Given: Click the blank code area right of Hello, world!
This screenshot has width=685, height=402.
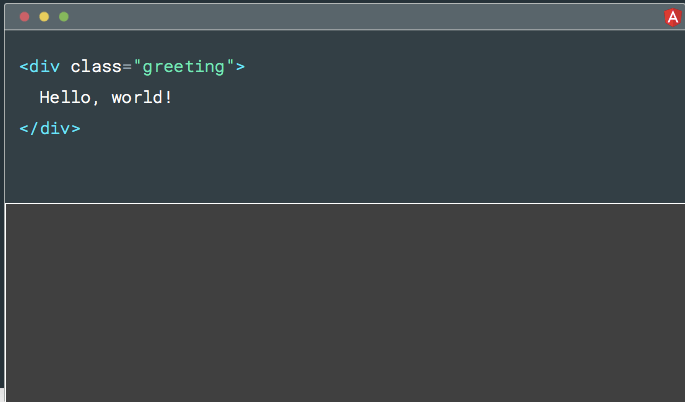Looking at the screenshot, I should (x=400, y=98).
